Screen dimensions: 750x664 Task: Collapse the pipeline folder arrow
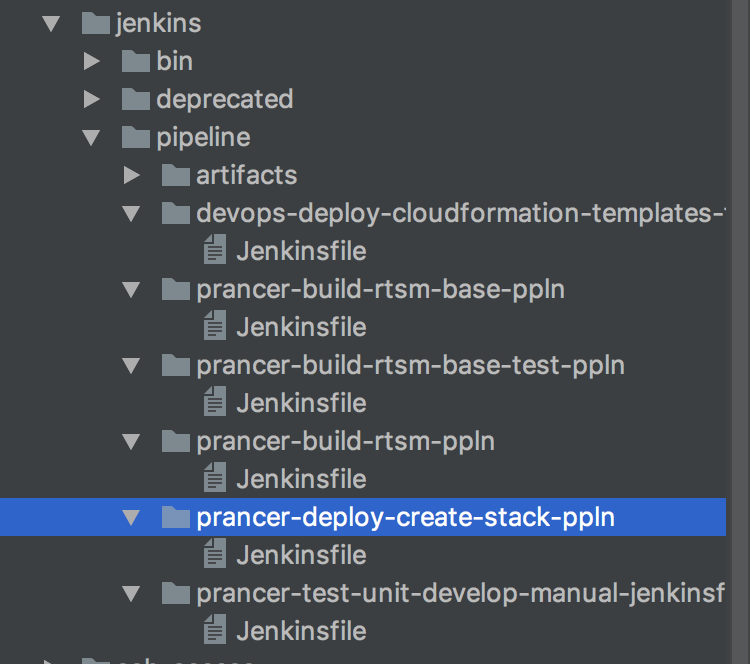(92, 137)
